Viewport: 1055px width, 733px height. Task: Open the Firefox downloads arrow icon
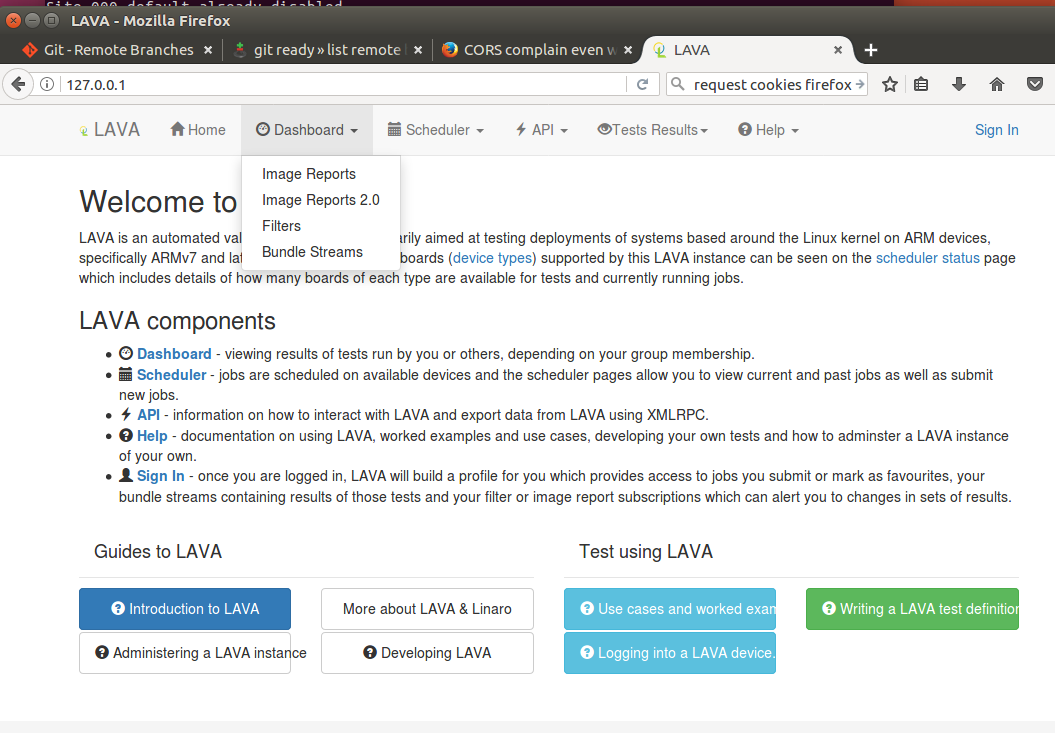tap(958, 85)
